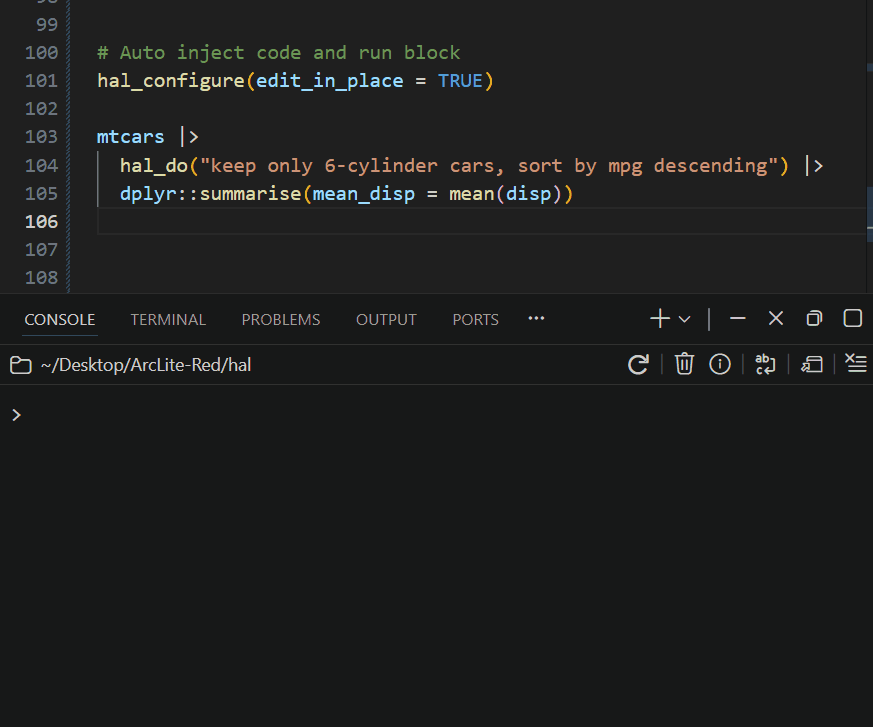Click the pipe operator after mtcars
This screenshot has width=873, height=727.
(189, 136)
